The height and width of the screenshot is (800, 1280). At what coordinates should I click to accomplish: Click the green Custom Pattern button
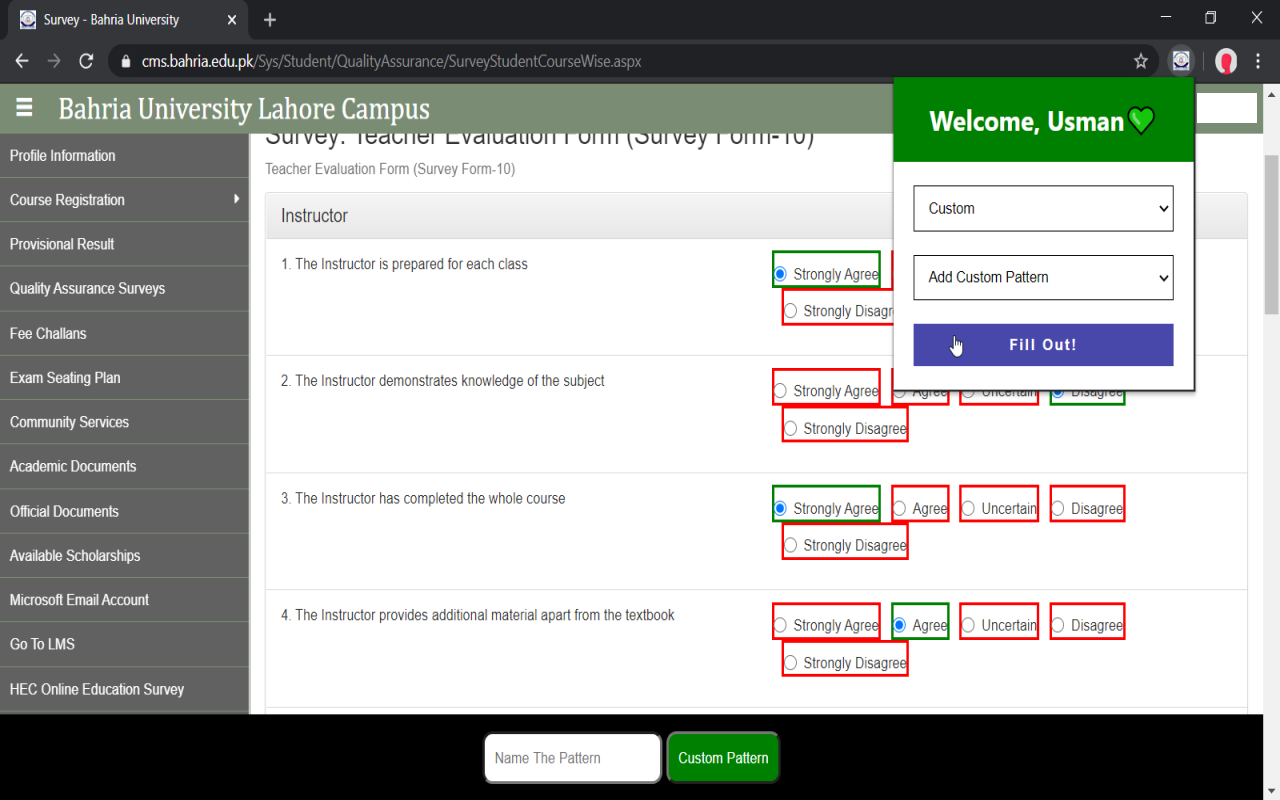(x=723, y=758)
